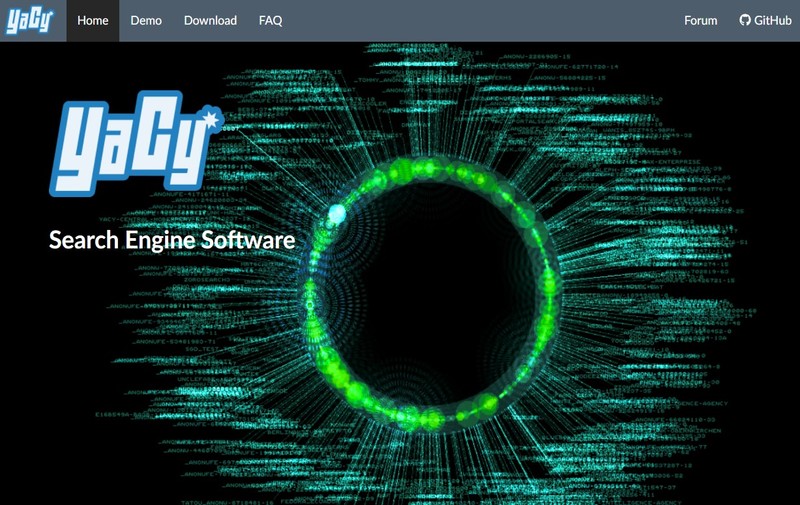Open the Home menu item
Image resolution: width=800 pixels, height=505 pixels.
[93, 20]
